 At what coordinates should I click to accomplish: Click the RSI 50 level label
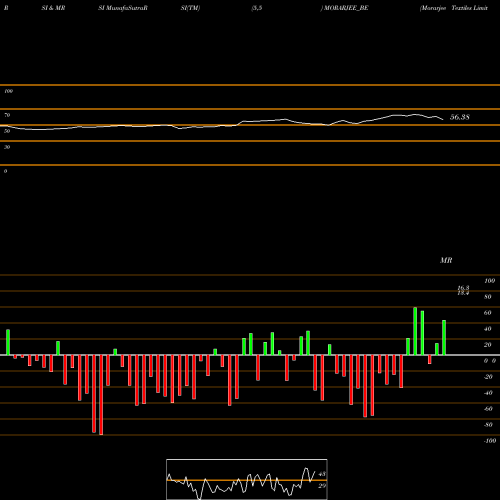(x=7, y=131)
